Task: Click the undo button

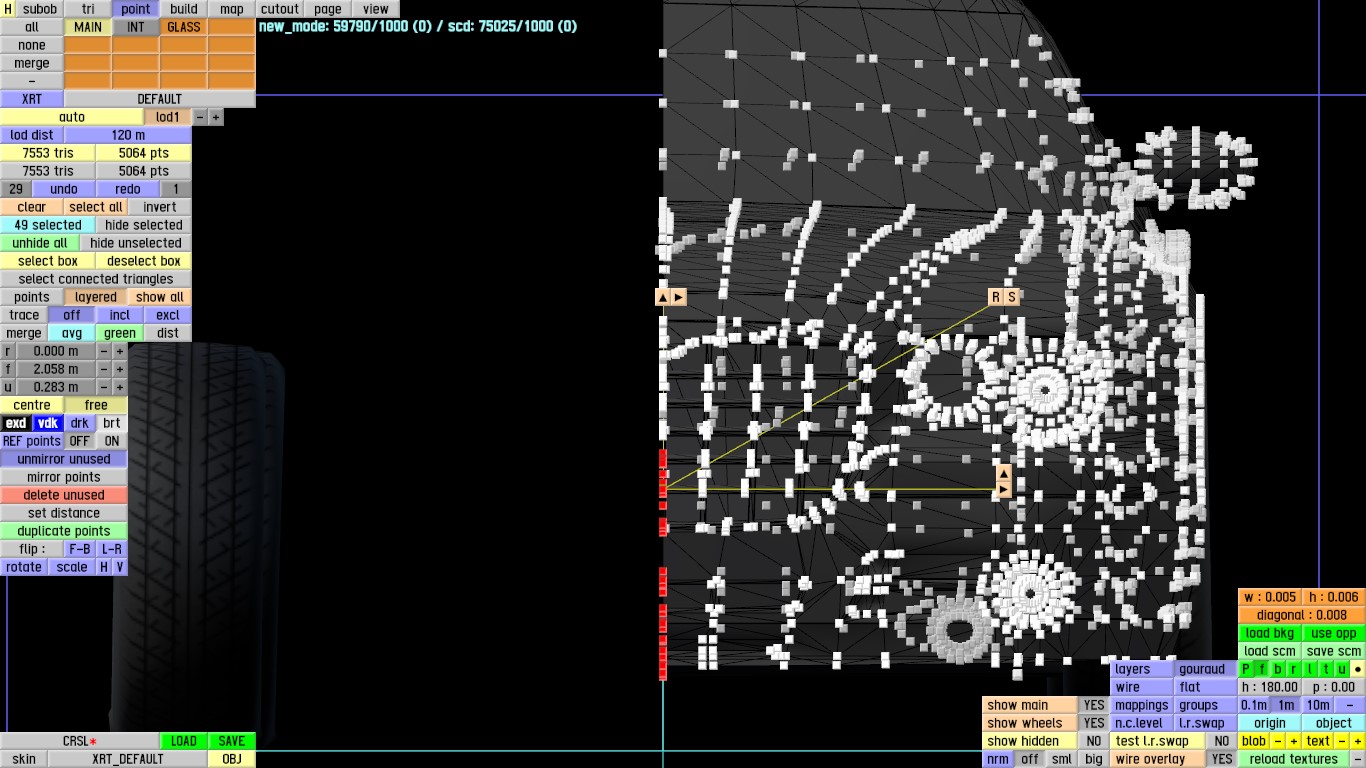Action: [64, 189]
